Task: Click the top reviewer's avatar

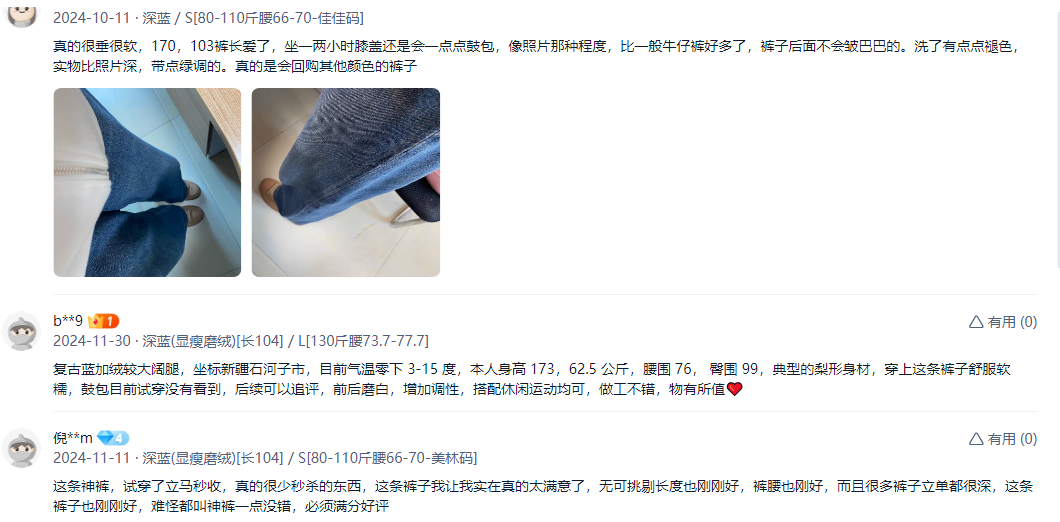Action: point(22,14)
